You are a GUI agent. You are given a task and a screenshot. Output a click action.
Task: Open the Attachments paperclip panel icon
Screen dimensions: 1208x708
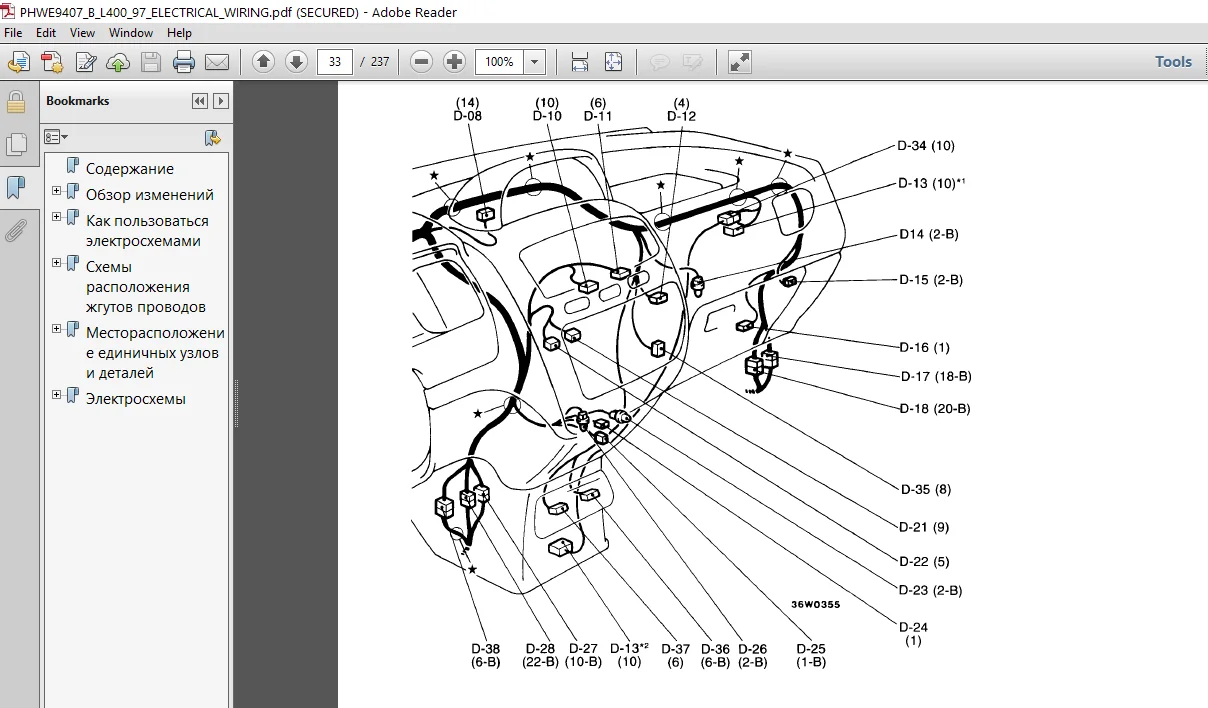[x=15, y=231]
